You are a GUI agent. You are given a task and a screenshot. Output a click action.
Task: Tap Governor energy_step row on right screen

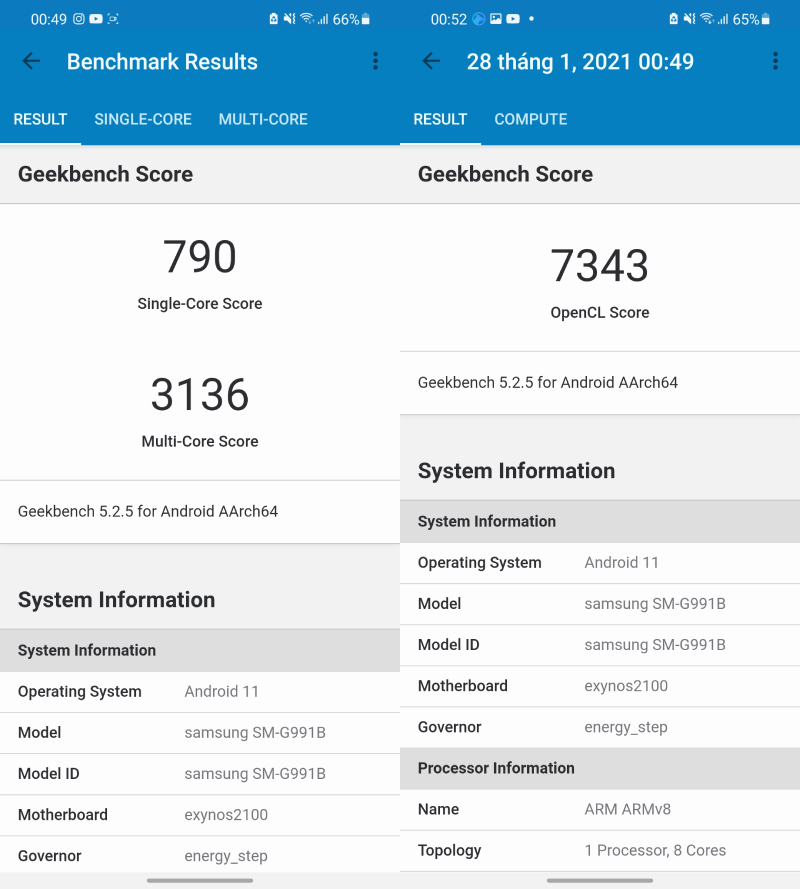pos(600,727)
